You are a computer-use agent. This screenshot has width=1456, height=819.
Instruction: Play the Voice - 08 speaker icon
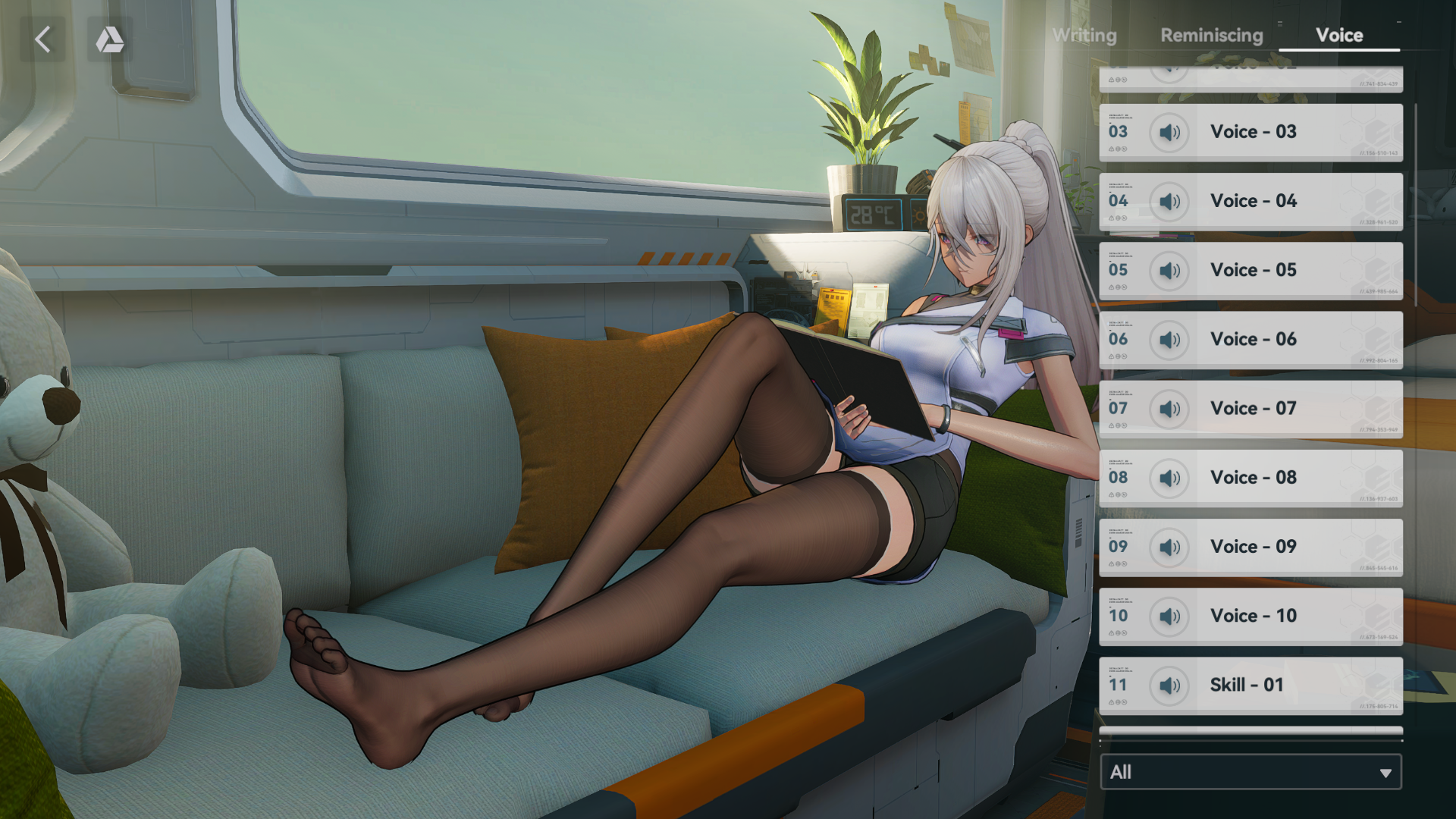pyautogui.click(x=1169, y=479)
